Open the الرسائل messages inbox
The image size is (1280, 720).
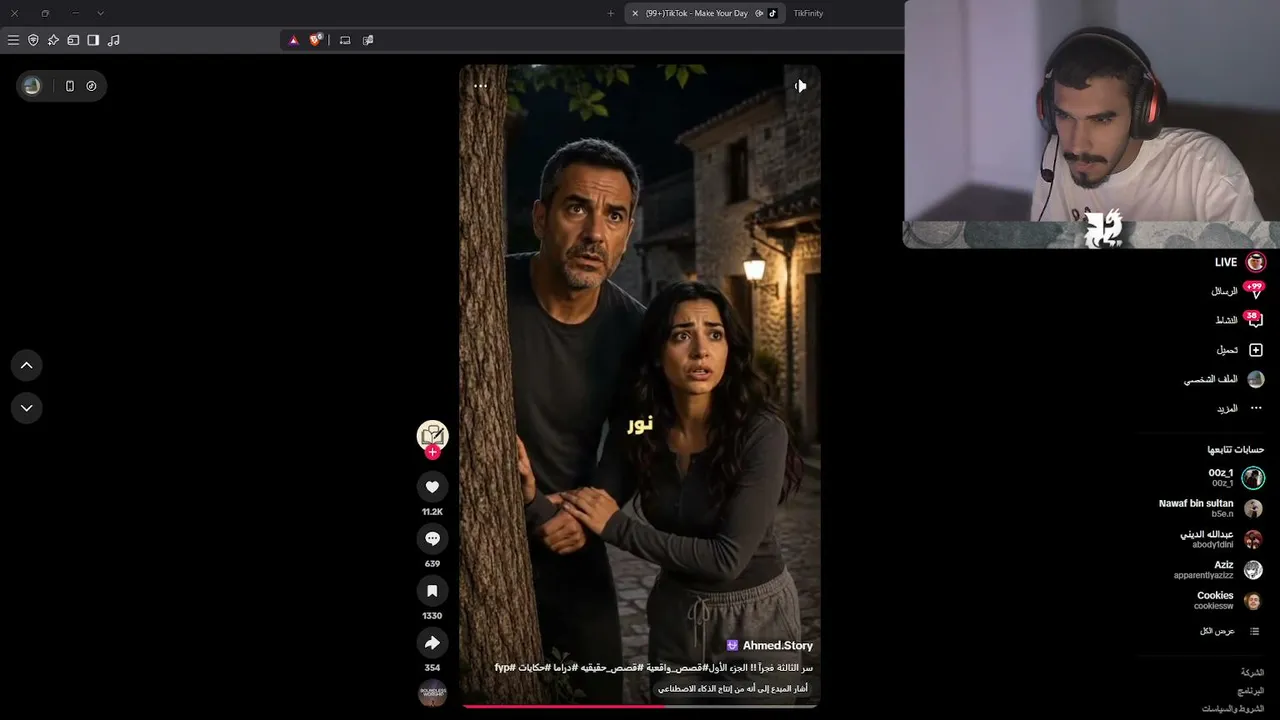pyautogui.click(x=1238, y=291)
